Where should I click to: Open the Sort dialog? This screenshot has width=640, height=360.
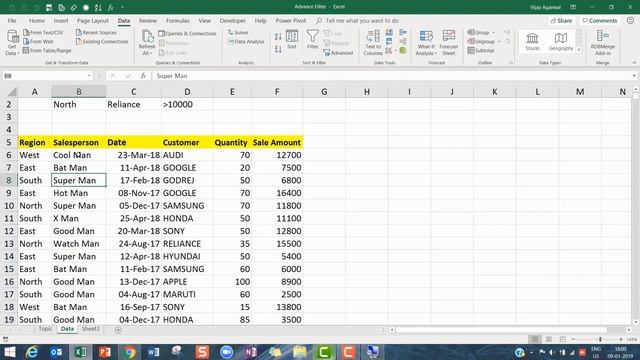292,40
